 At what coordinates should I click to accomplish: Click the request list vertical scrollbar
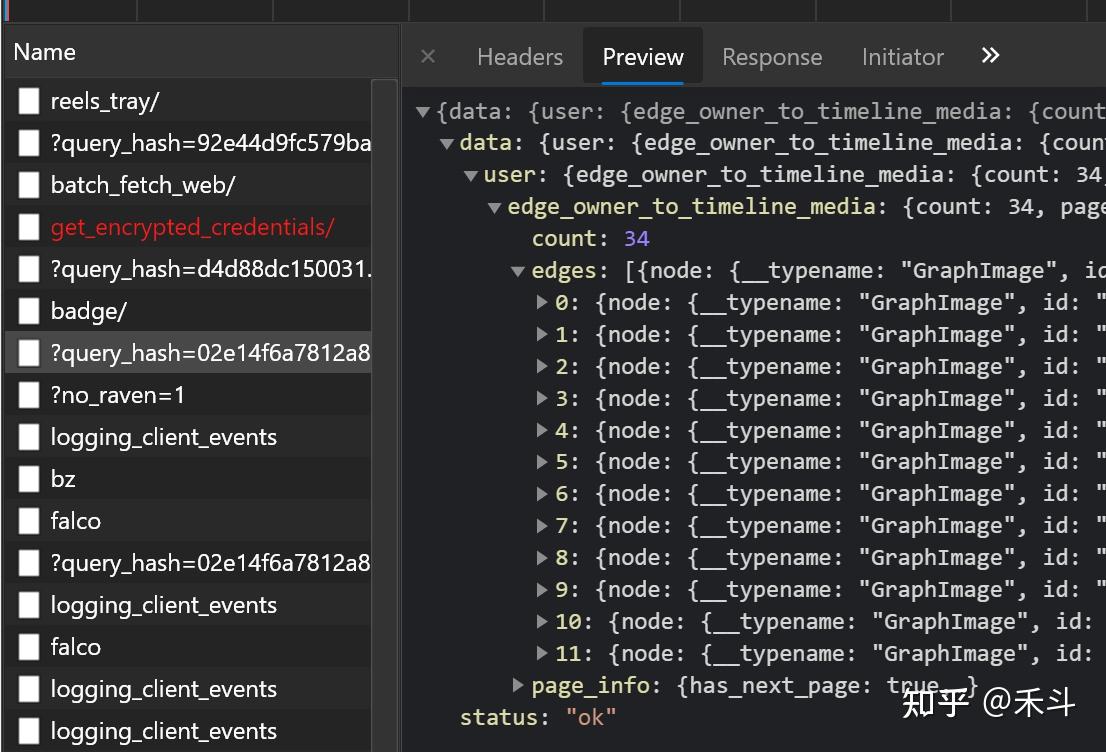[384, 415]
